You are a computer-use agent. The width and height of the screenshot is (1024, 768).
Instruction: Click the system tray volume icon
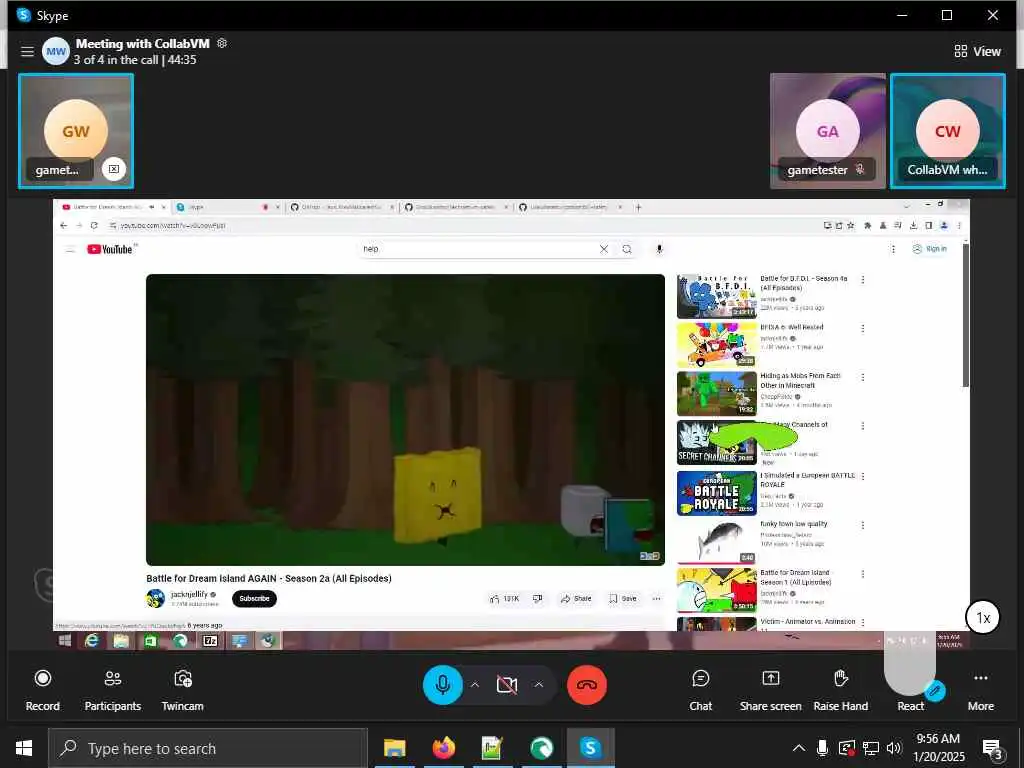click(x=894, y=748)
